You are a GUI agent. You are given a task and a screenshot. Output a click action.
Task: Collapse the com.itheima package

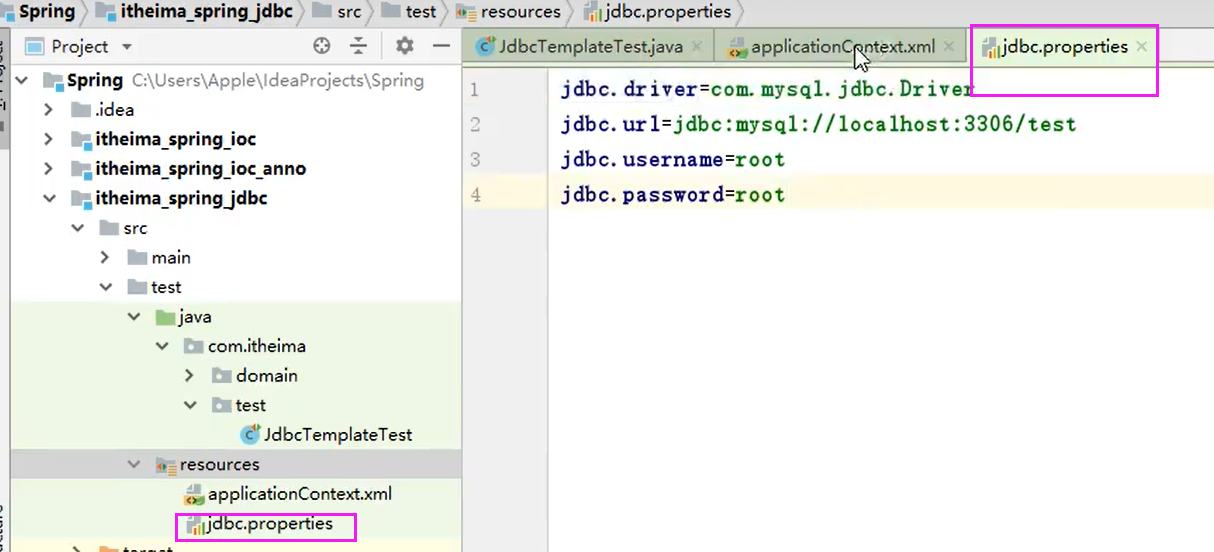[x=162, y=346]
